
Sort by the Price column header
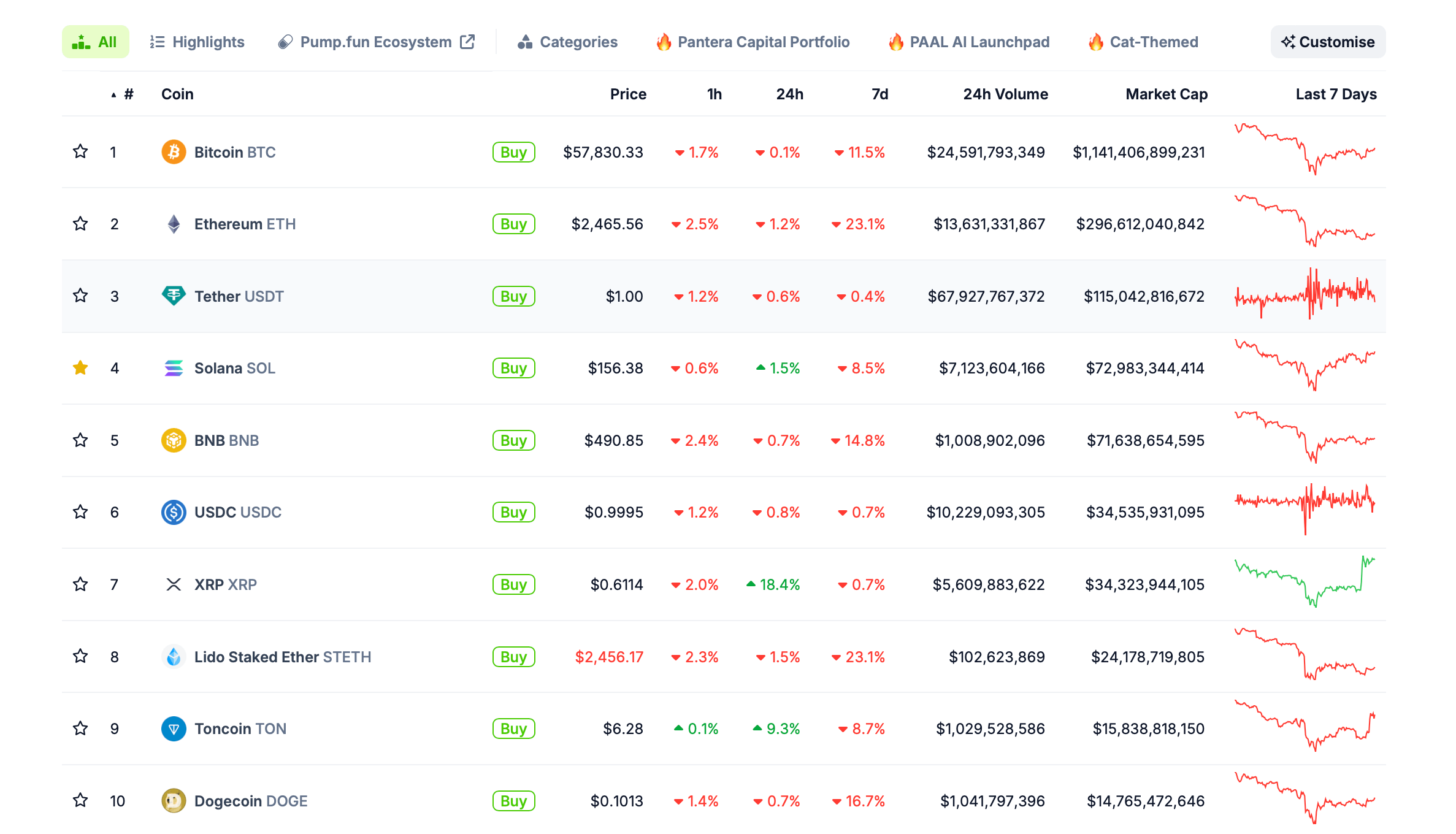coord(628,94)
